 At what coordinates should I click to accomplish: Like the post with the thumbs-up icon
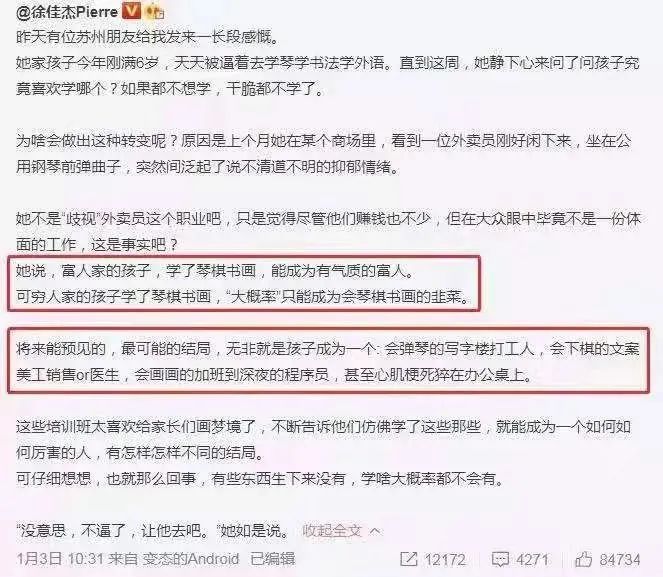[584, 560]
